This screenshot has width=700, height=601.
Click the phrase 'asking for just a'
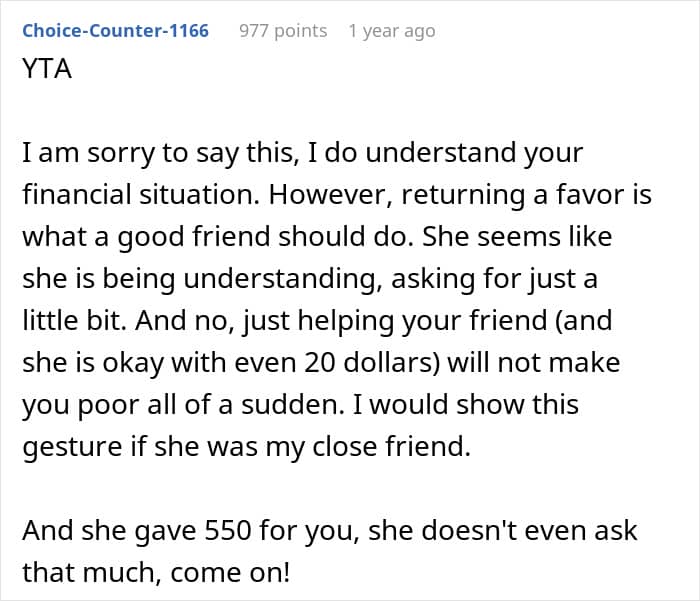pos(494,279)
